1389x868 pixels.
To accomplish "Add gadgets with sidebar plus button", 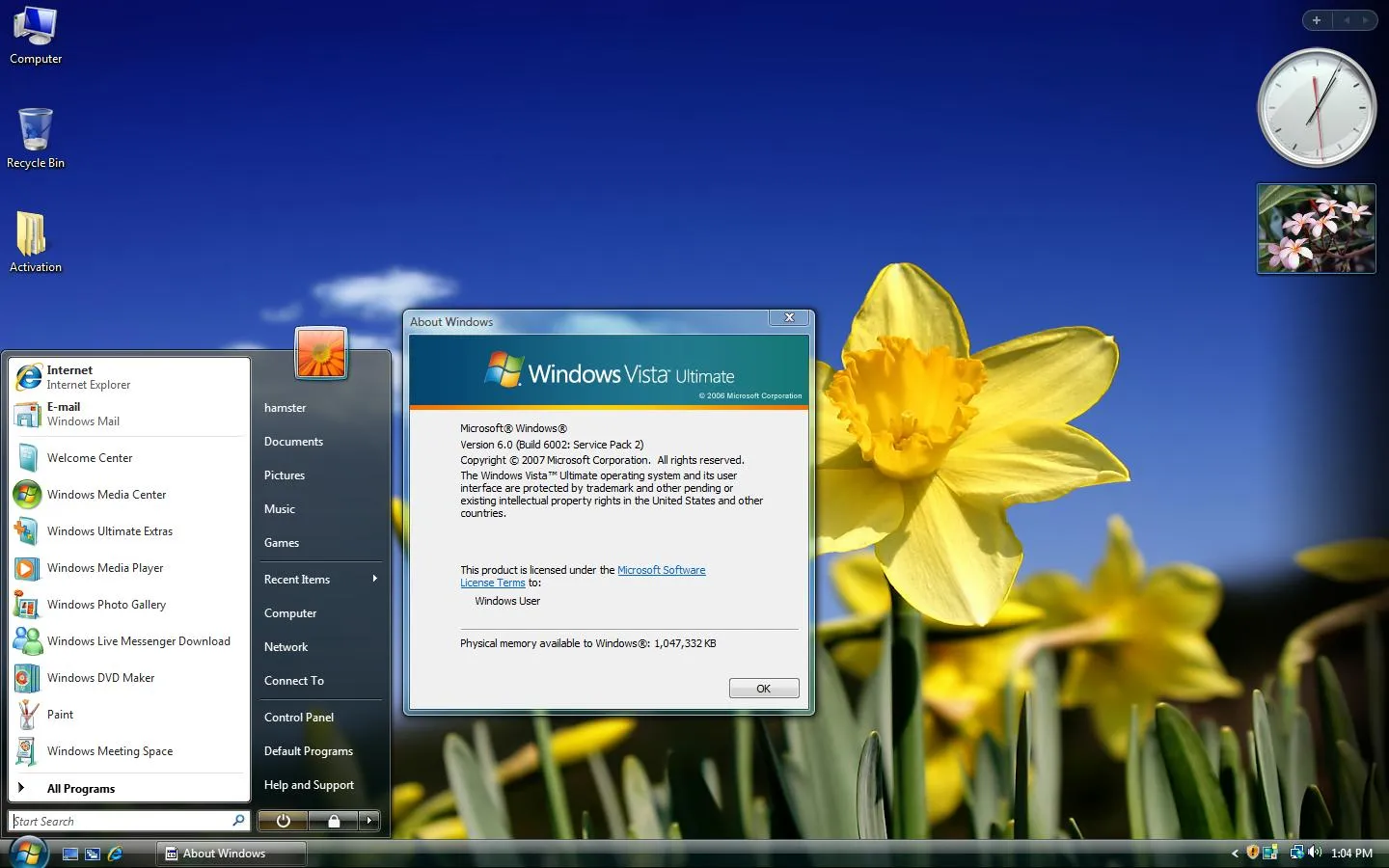I will pyautogui.click(x=1317, y=20).
